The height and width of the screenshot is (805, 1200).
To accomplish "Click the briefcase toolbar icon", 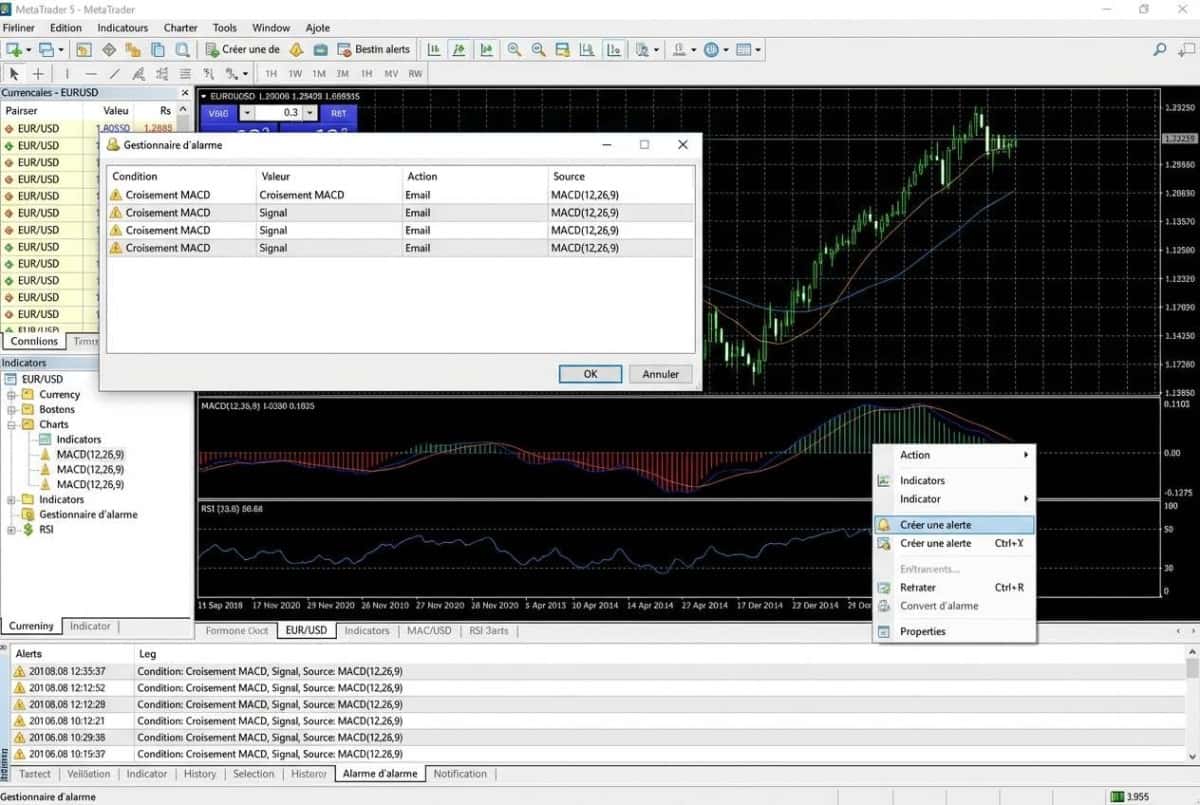I will tap(320, 49).
